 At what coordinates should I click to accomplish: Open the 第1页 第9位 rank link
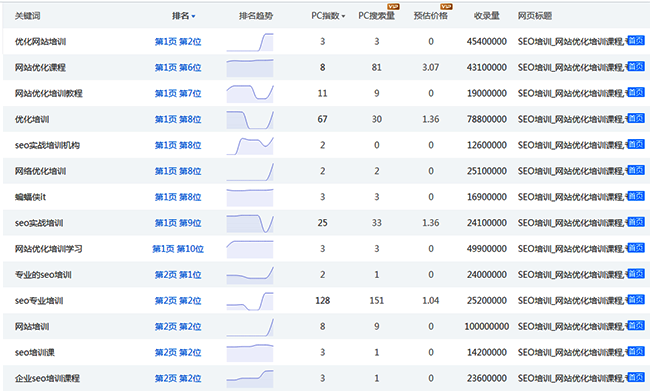tap(178, 223)
